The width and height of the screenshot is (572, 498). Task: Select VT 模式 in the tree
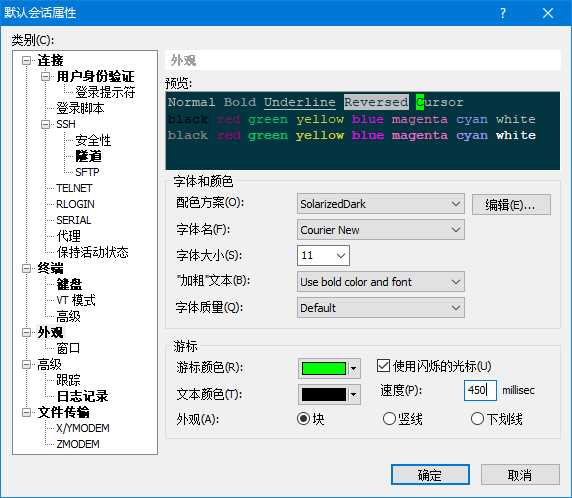coord(76,300)
